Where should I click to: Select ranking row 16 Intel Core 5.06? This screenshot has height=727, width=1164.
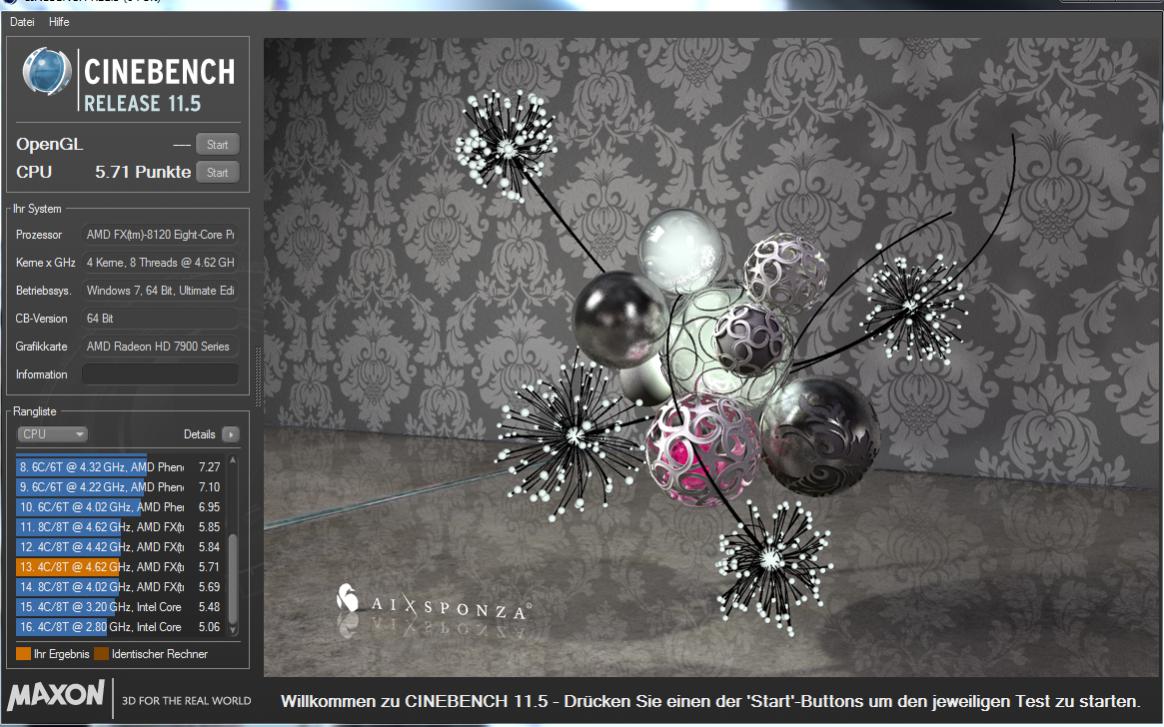point(120,627)
